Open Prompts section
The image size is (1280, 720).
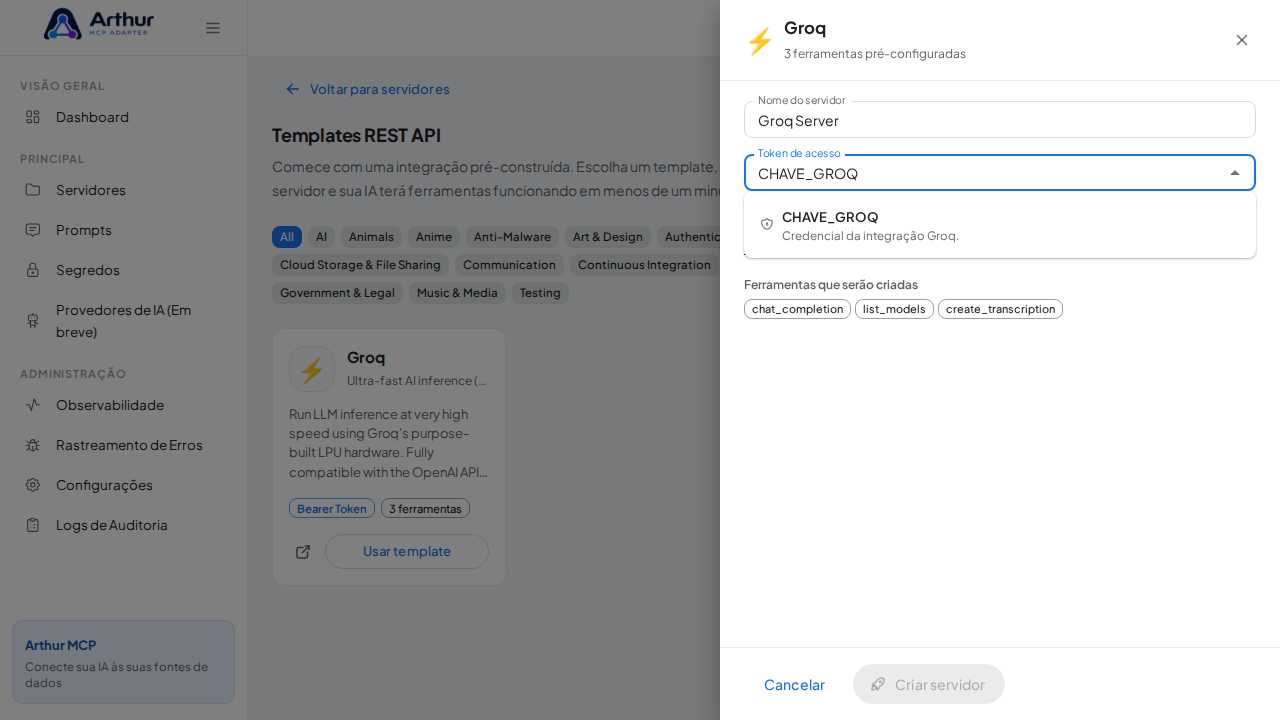[124, 230]
